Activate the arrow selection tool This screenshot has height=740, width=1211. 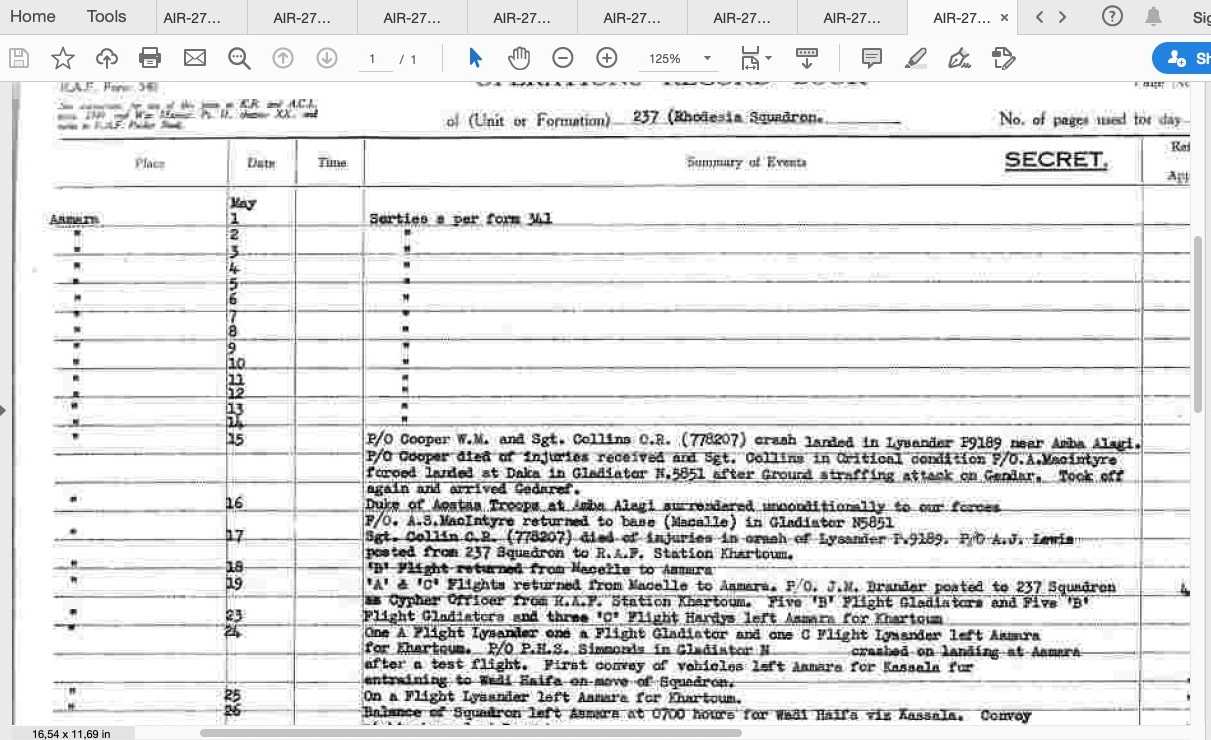tap(475, 58)
